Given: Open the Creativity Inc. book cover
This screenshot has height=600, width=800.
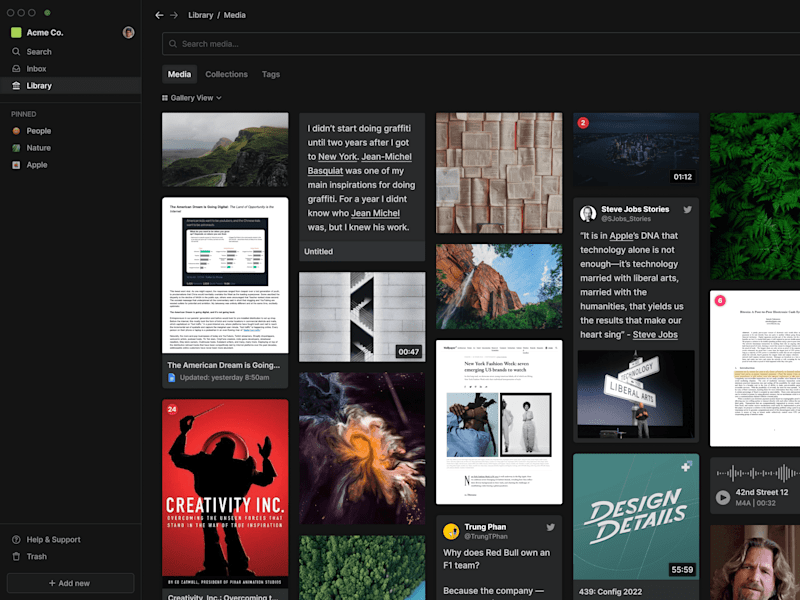Looking at the screenshot, I should click(x=225, y=493).
